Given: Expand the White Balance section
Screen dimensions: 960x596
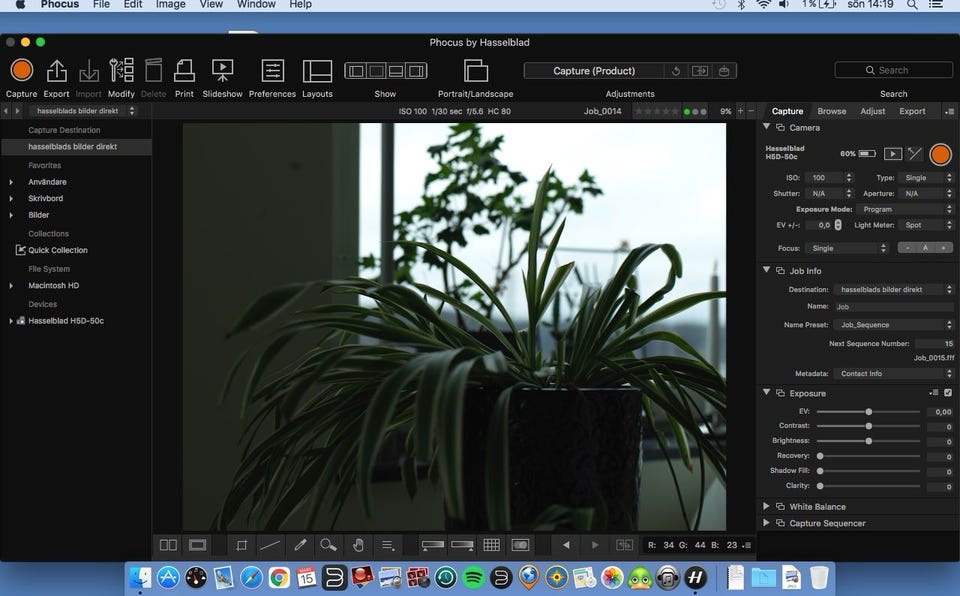Looking at the screenshot, I should 767,507.
